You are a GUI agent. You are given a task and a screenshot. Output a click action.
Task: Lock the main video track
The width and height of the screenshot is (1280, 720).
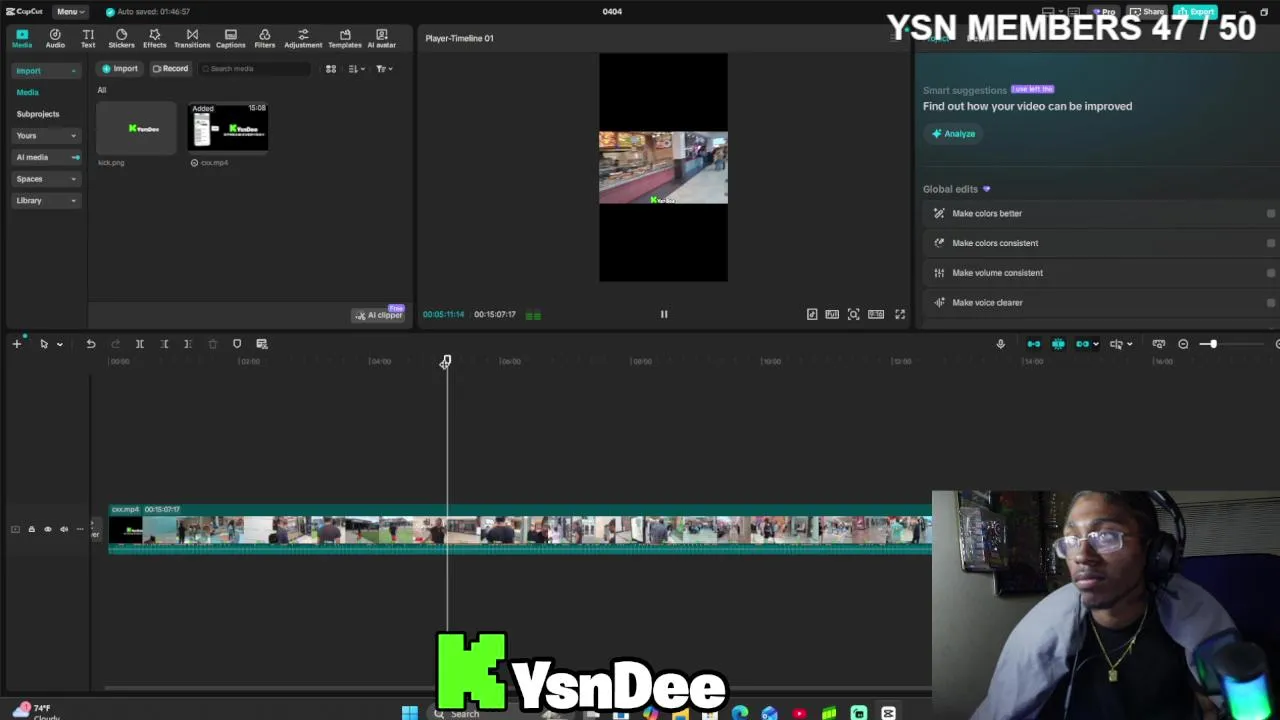31,529
